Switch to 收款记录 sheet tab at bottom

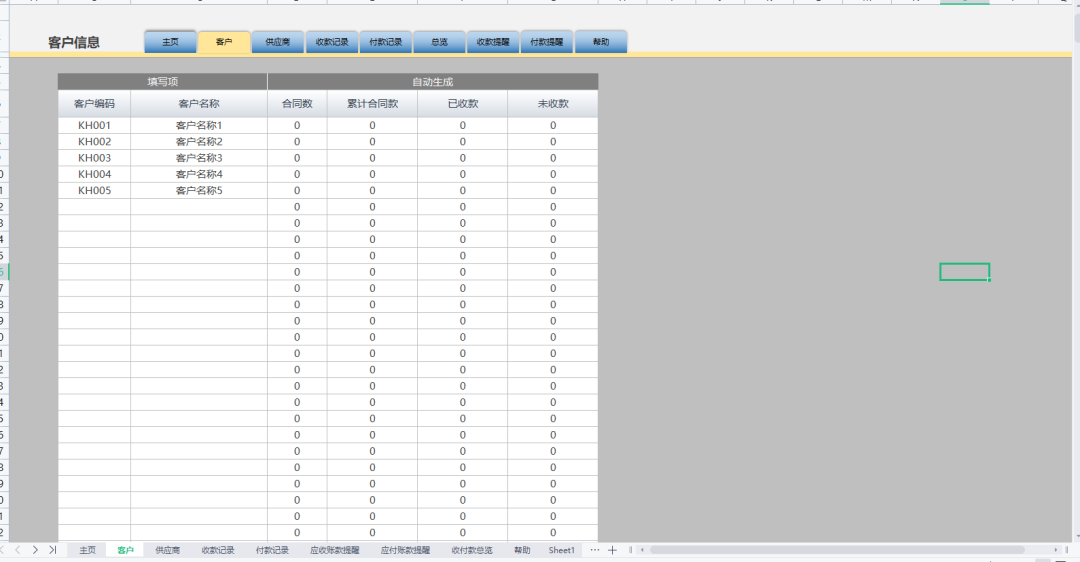point(218,550)
